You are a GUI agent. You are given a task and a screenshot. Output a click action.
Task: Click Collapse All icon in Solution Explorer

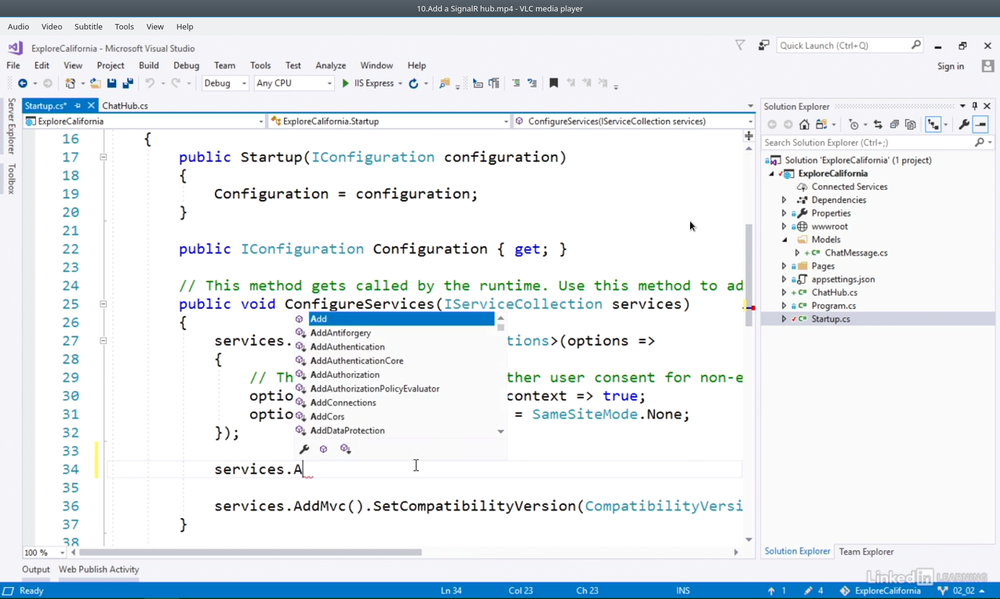[x=894, y=125]
